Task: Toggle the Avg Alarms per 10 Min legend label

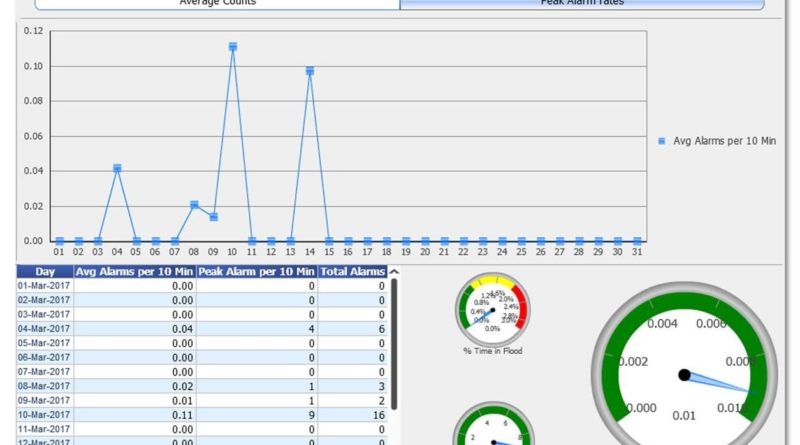Action: tap(724, 141)
